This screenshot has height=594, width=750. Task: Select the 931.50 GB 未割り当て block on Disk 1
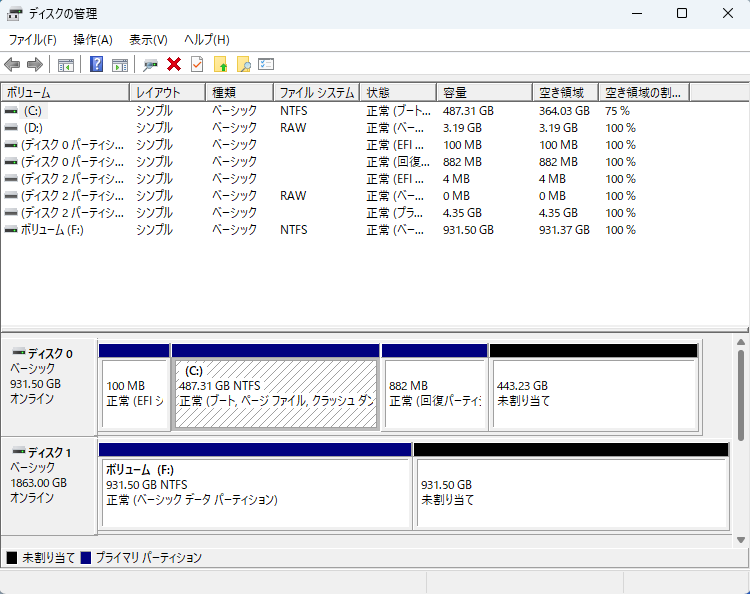572,486
